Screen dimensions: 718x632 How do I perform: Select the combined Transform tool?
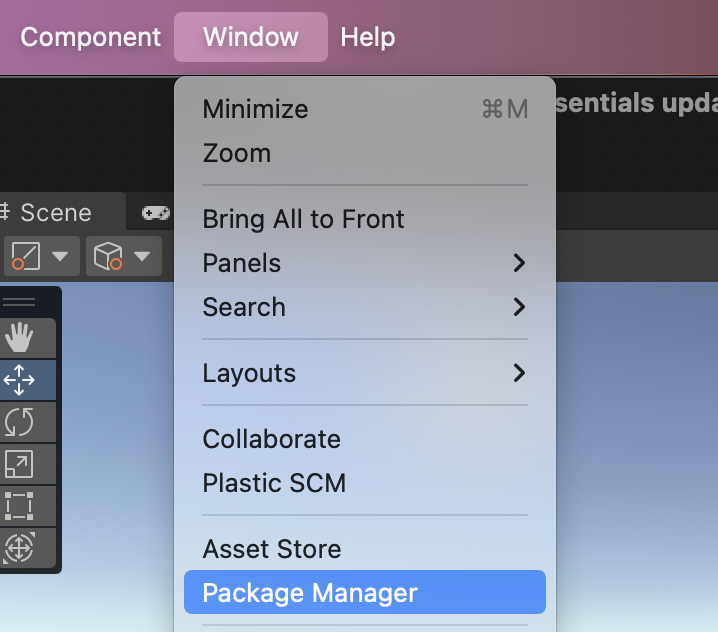(x=19, y=548)
